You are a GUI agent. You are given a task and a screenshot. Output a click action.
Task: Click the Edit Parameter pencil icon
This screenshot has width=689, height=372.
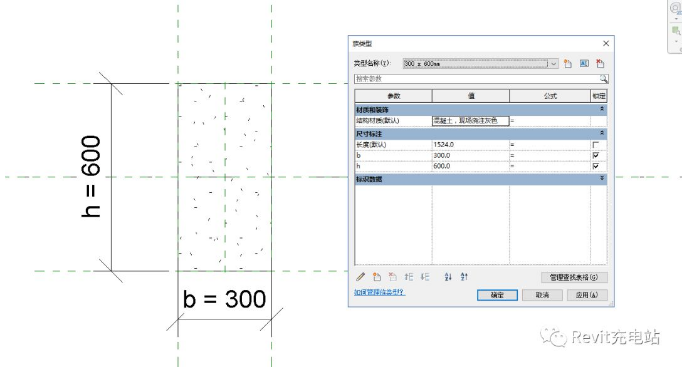[x=360, y=277]
